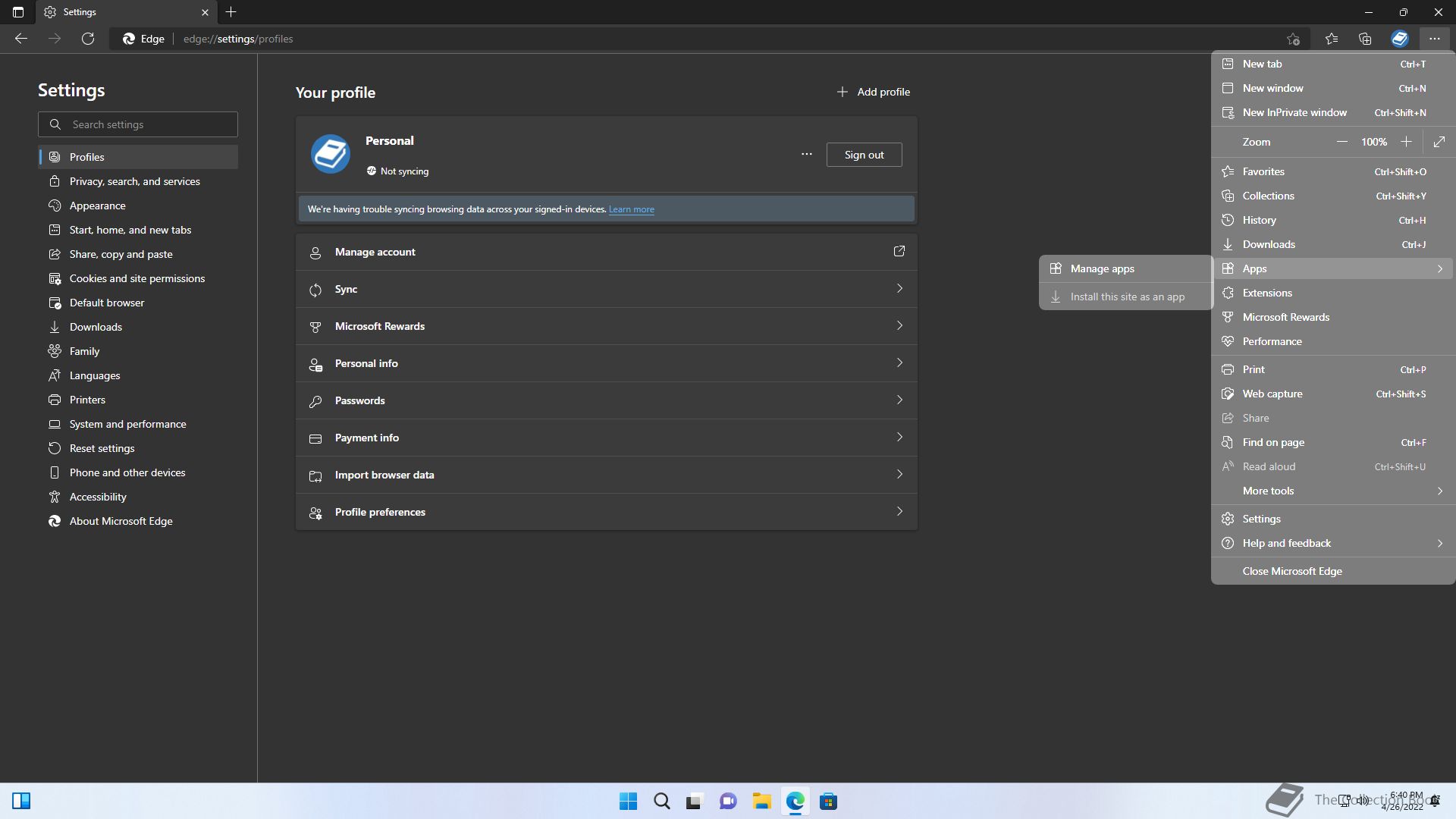Screen dimensions: 1456x819
Task: Select Performance in the menu
Action: [1332, 341]
